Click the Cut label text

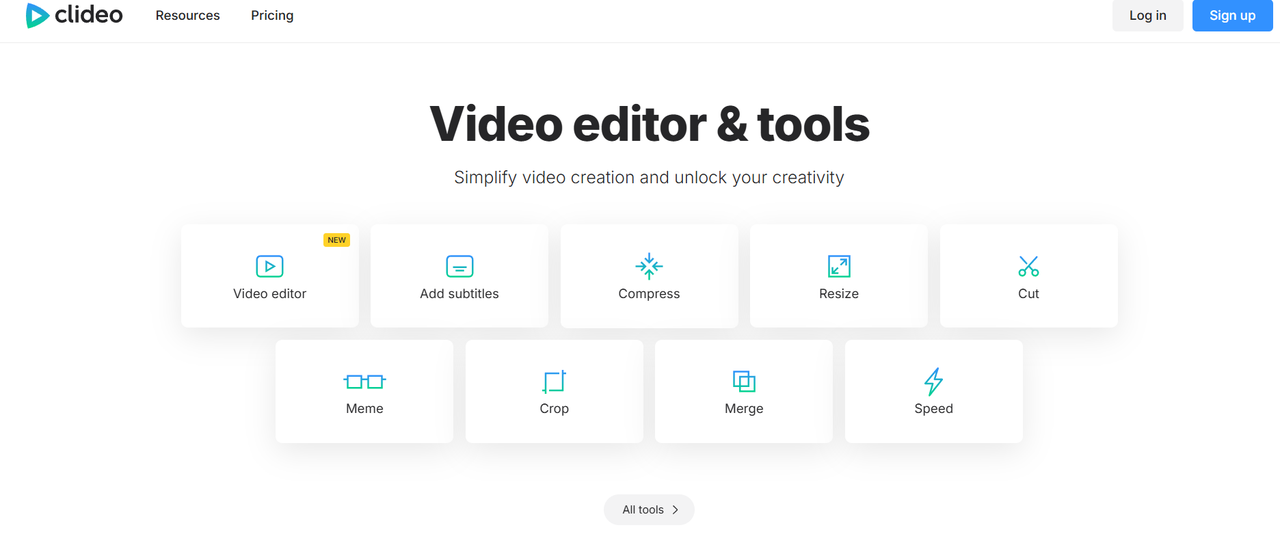click(x=1029, y=294)
